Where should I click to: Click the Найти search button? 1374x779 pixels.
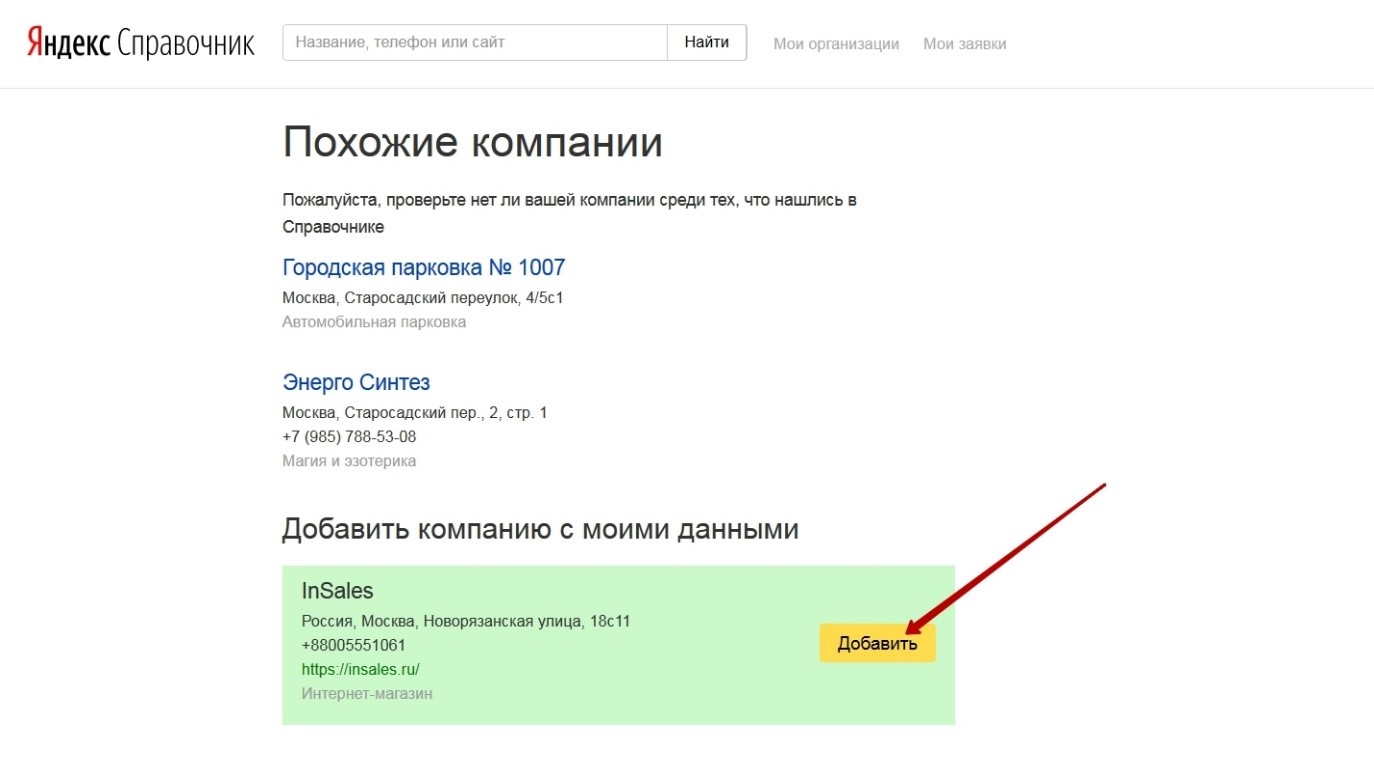point(707,43)
